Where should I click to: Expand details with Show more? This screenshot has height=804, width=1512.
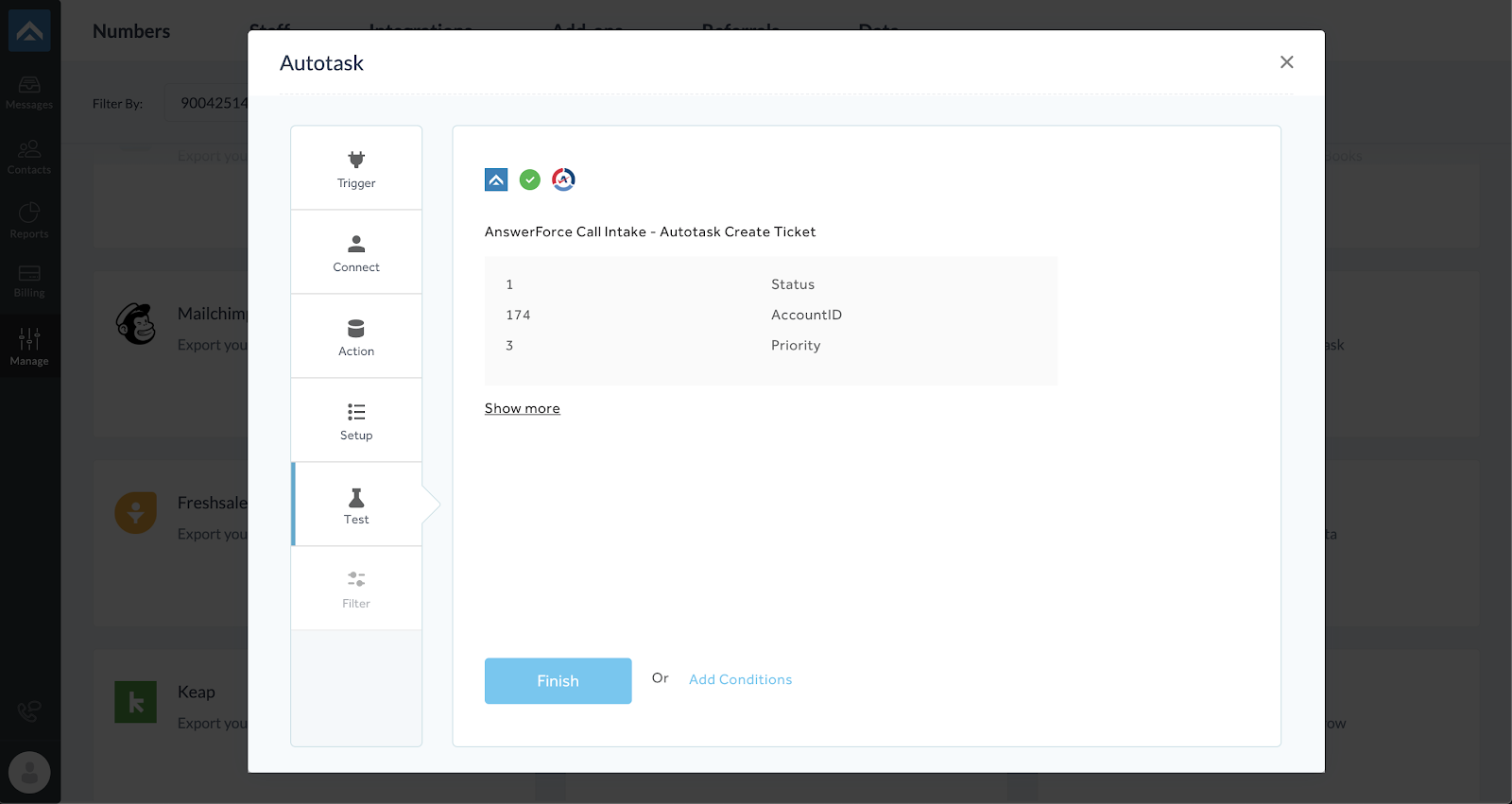[x=523, y=408]
